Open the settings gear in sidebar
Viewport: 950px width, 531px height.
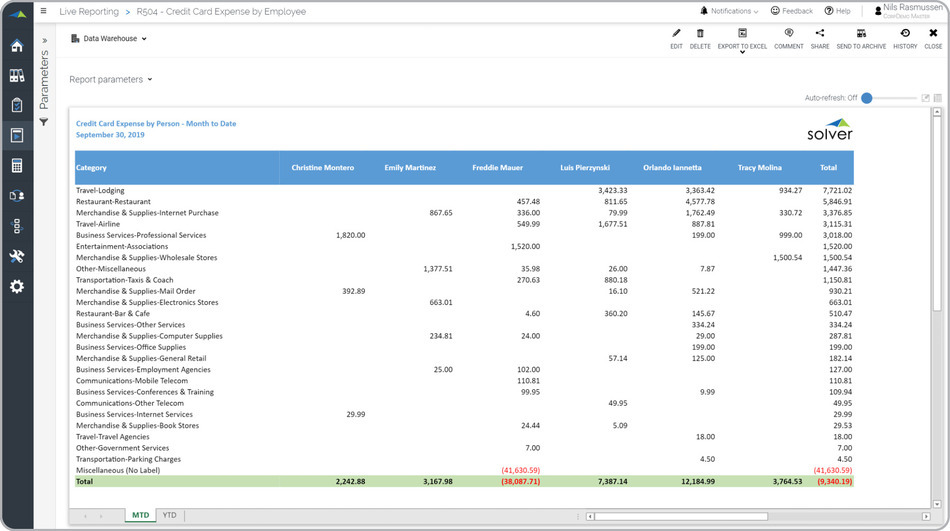[16, 287]
